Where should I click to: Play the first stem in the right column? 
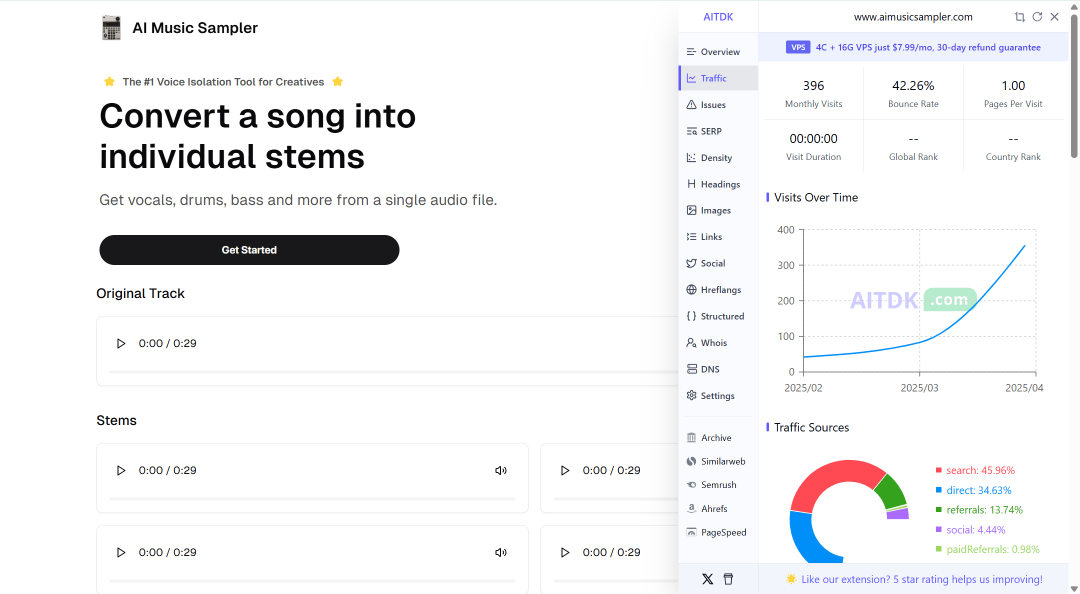(x=565, y=470)
